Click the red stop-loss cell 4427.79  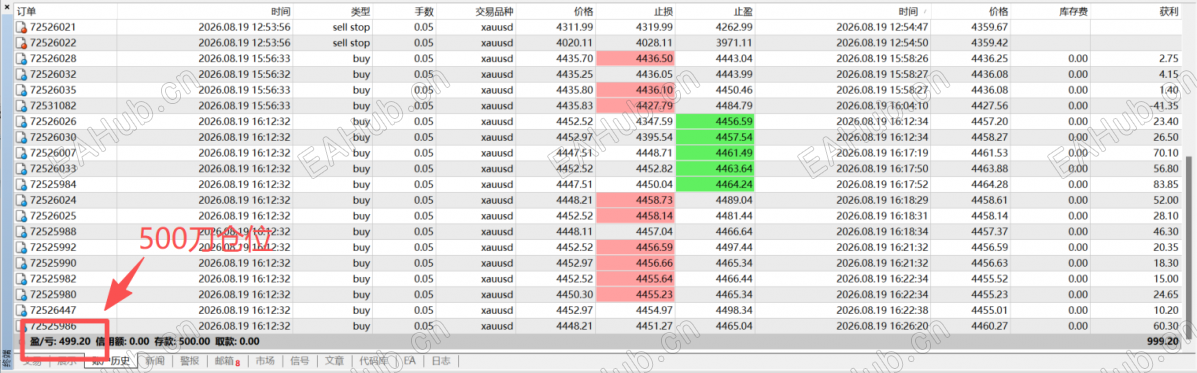click(636, 105)
